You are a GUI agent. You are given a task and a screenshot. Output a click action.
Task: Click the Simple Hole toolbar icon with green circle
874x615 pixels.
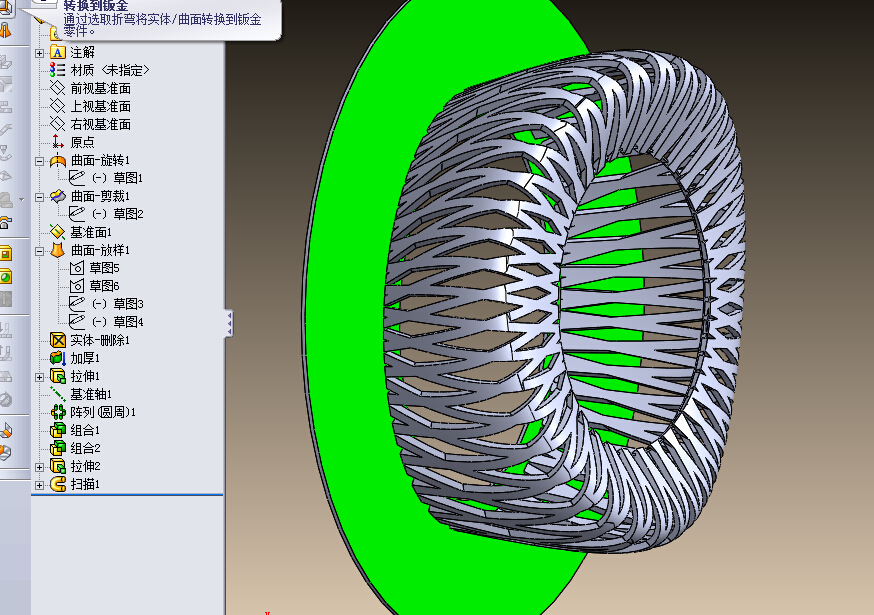(6, 277)
